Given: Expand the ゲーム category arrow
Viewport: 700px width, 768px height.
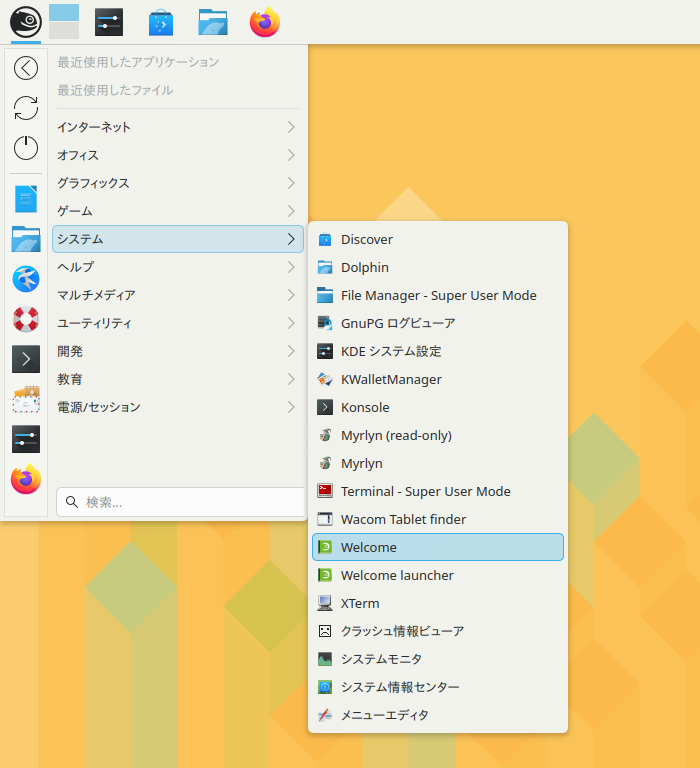Looking at the screenshot, I should [x=291, y=211].
